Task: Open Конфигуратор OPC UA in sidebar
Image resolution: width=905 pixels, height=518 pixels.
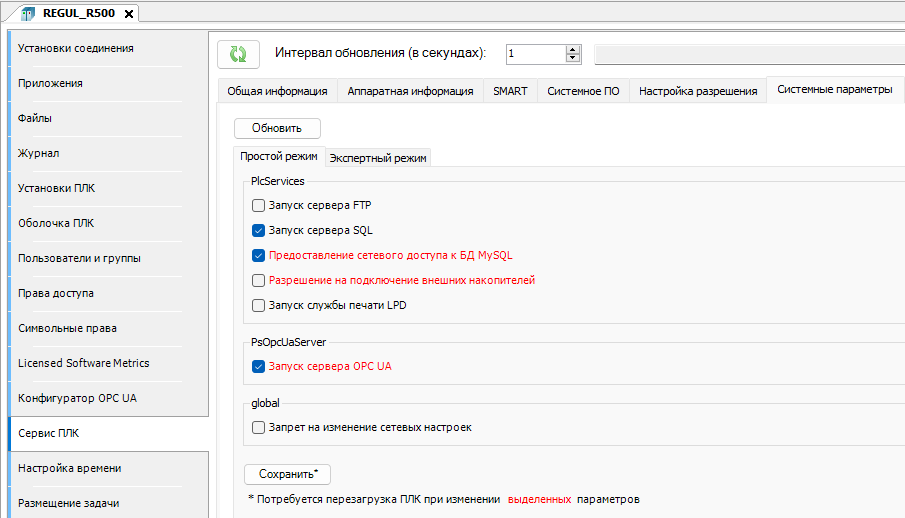Action: tap(78, 398)
